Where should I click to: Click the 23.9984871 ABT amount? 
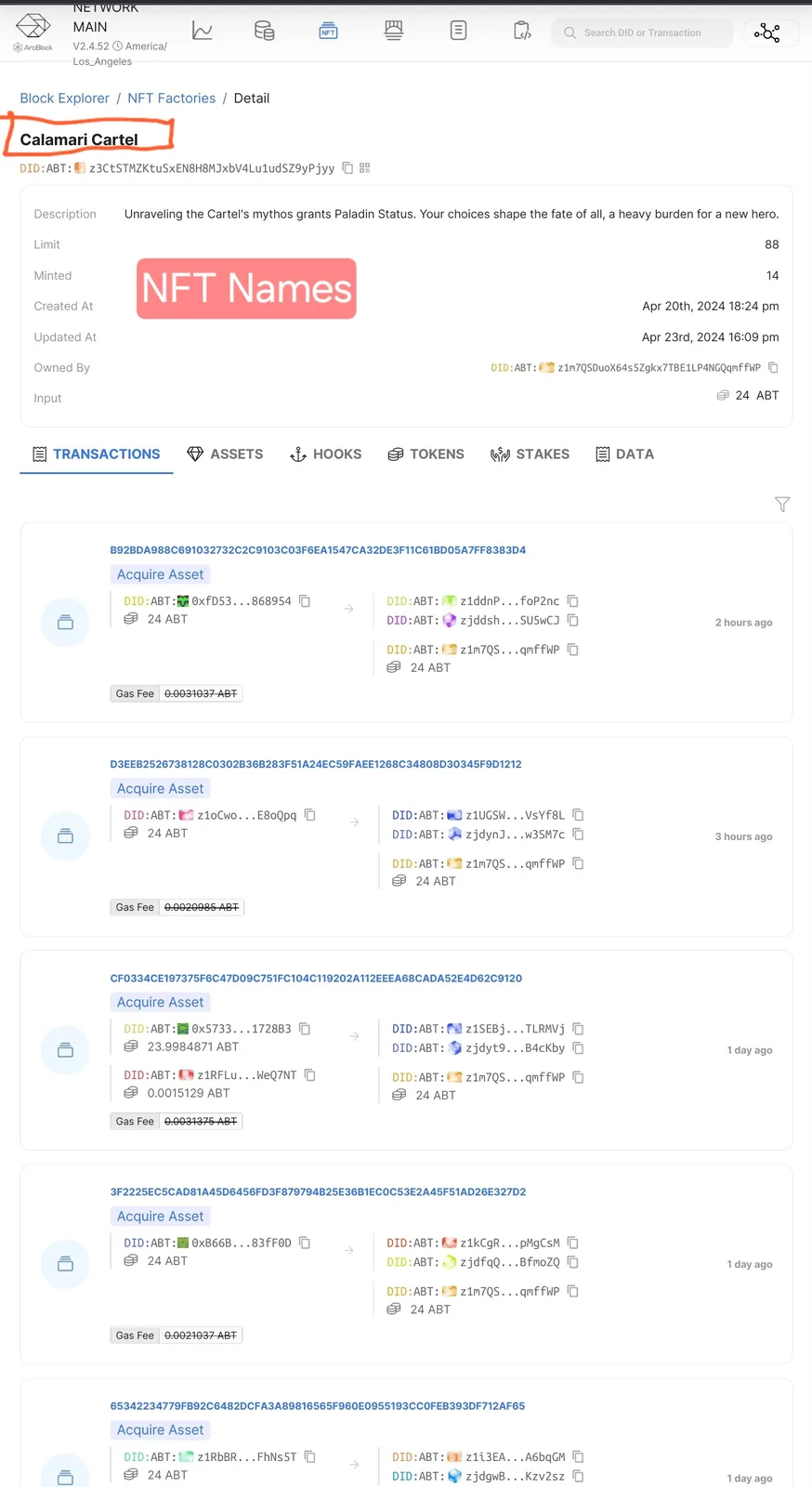click(193, 1046)
